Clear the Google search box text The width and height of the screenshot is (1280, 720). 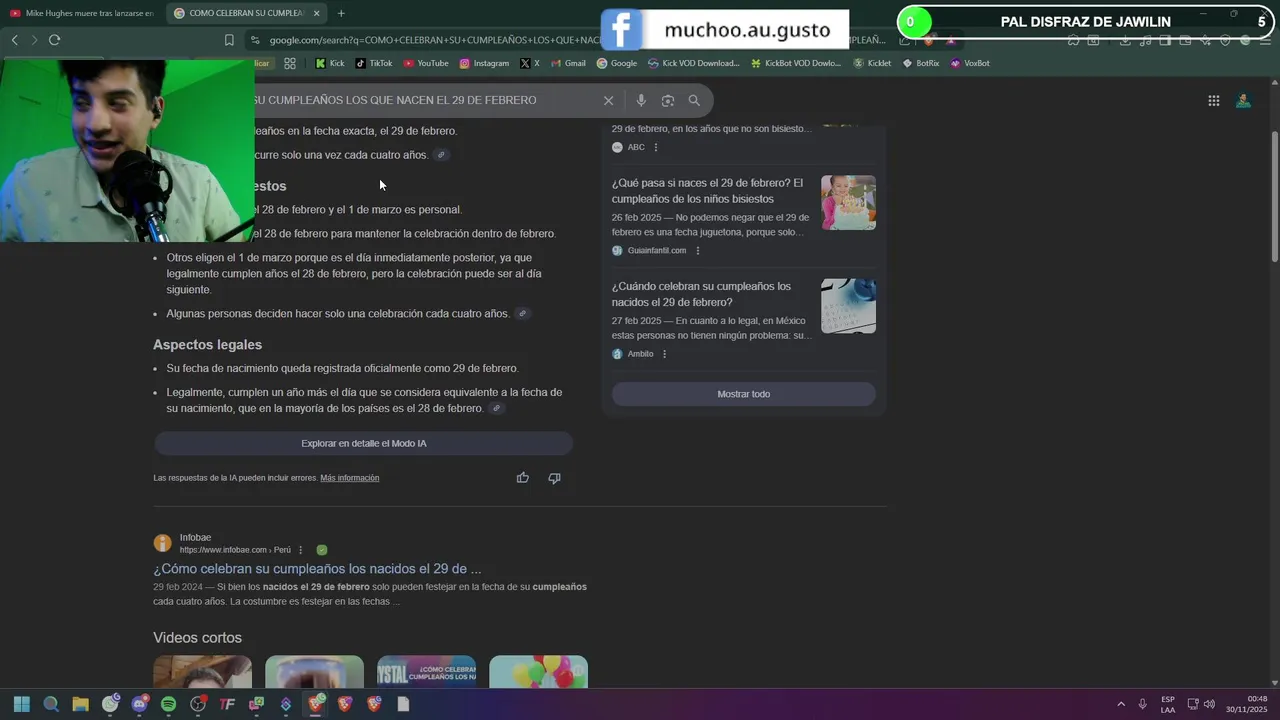point(608,100)
